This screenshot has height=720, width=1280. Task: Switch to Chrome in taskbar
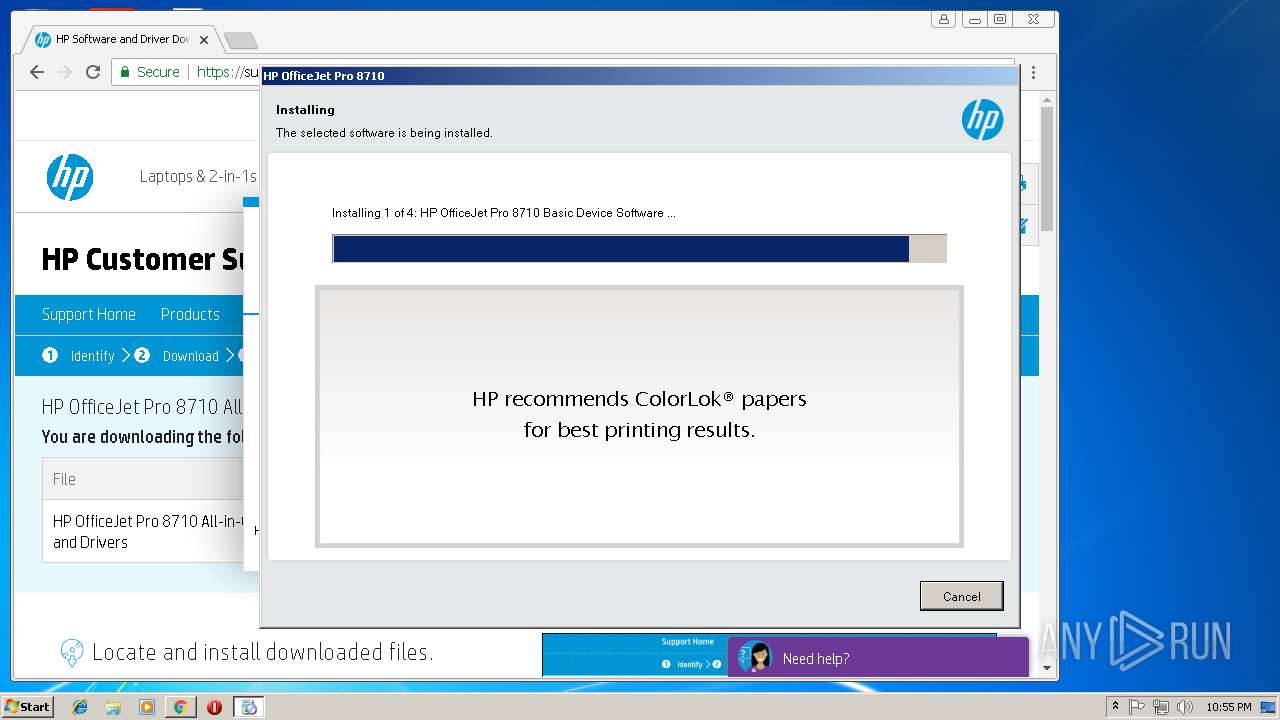point(180,707)
